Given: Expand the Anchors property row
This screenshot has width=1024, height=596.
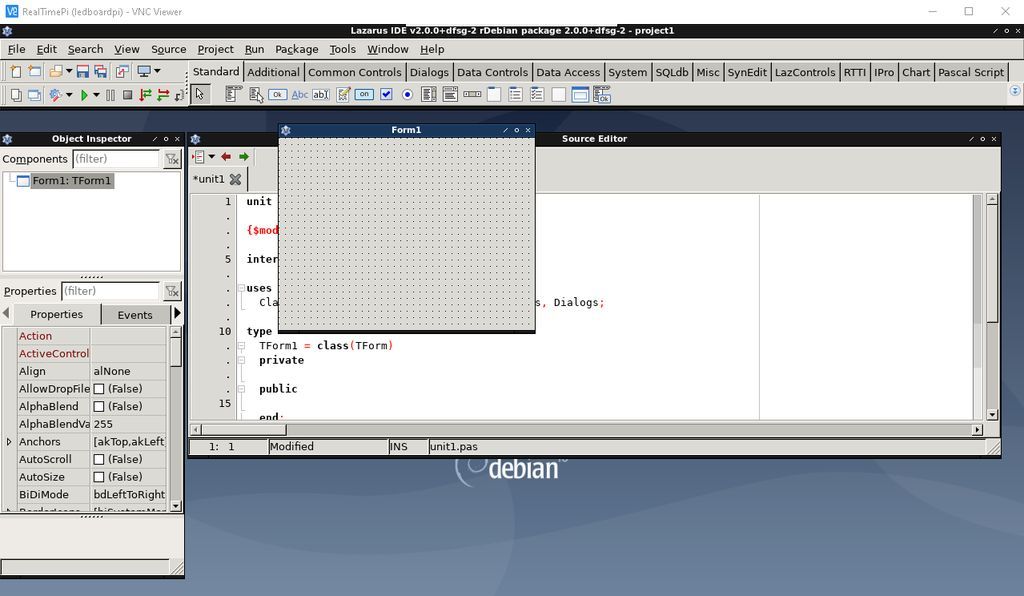Looking at the screenshot, I should coord(8,441).
